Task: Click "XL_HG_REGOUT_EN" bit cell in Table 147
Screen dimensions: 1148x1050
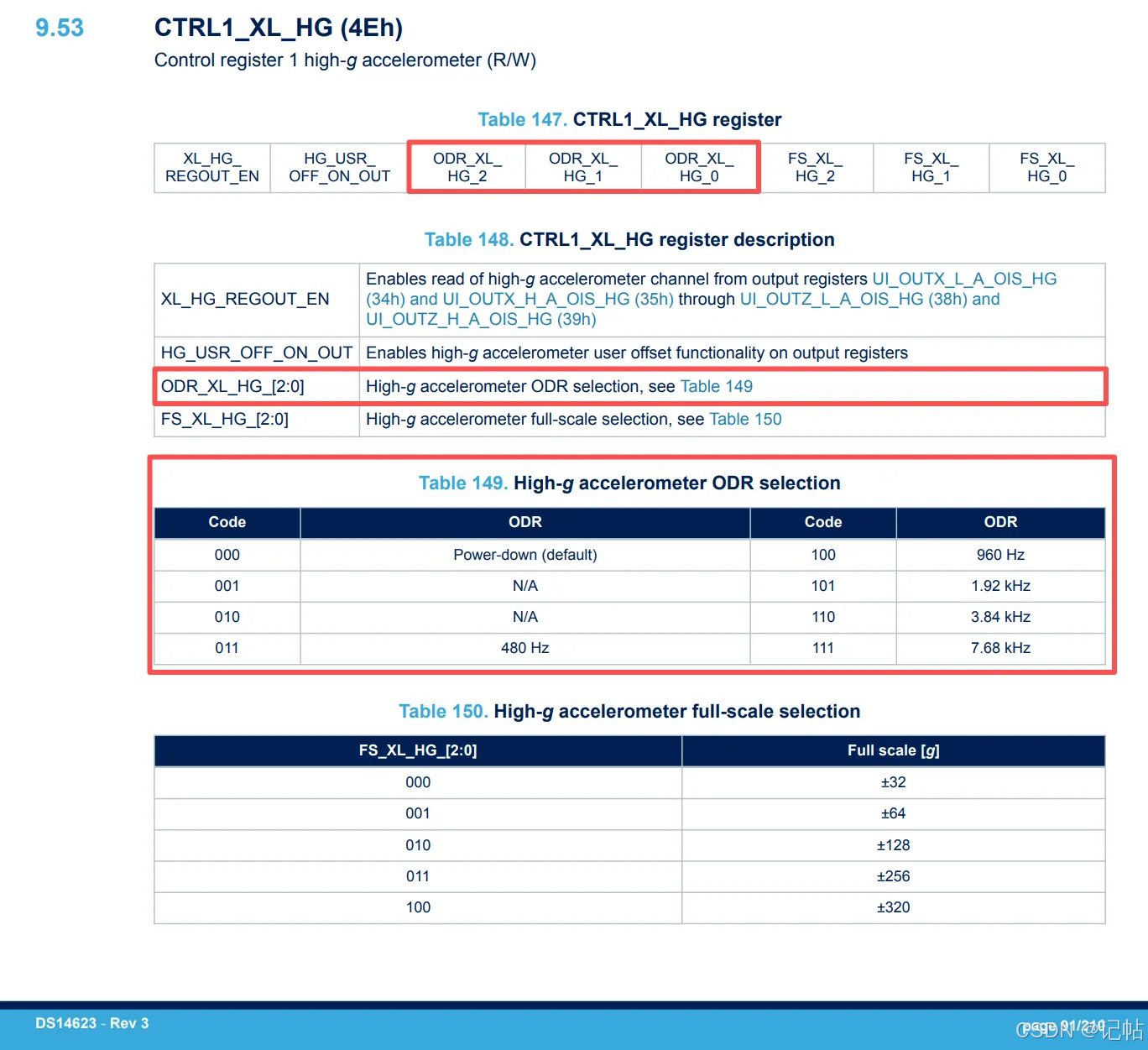Action: click(x=212, y=167)
